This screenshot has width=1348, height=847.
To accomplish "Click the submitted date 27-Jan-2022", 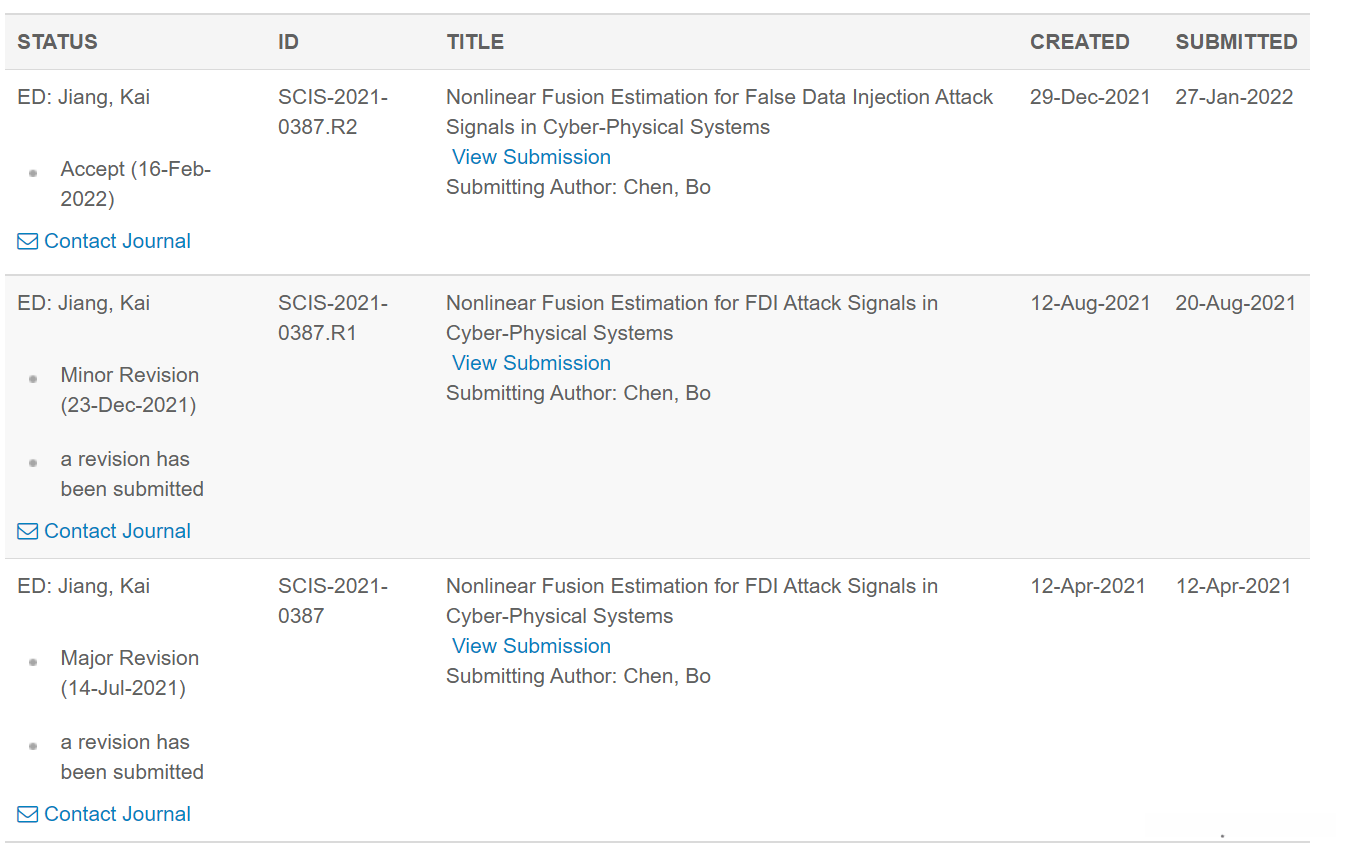I will [x=1234, y=97].
